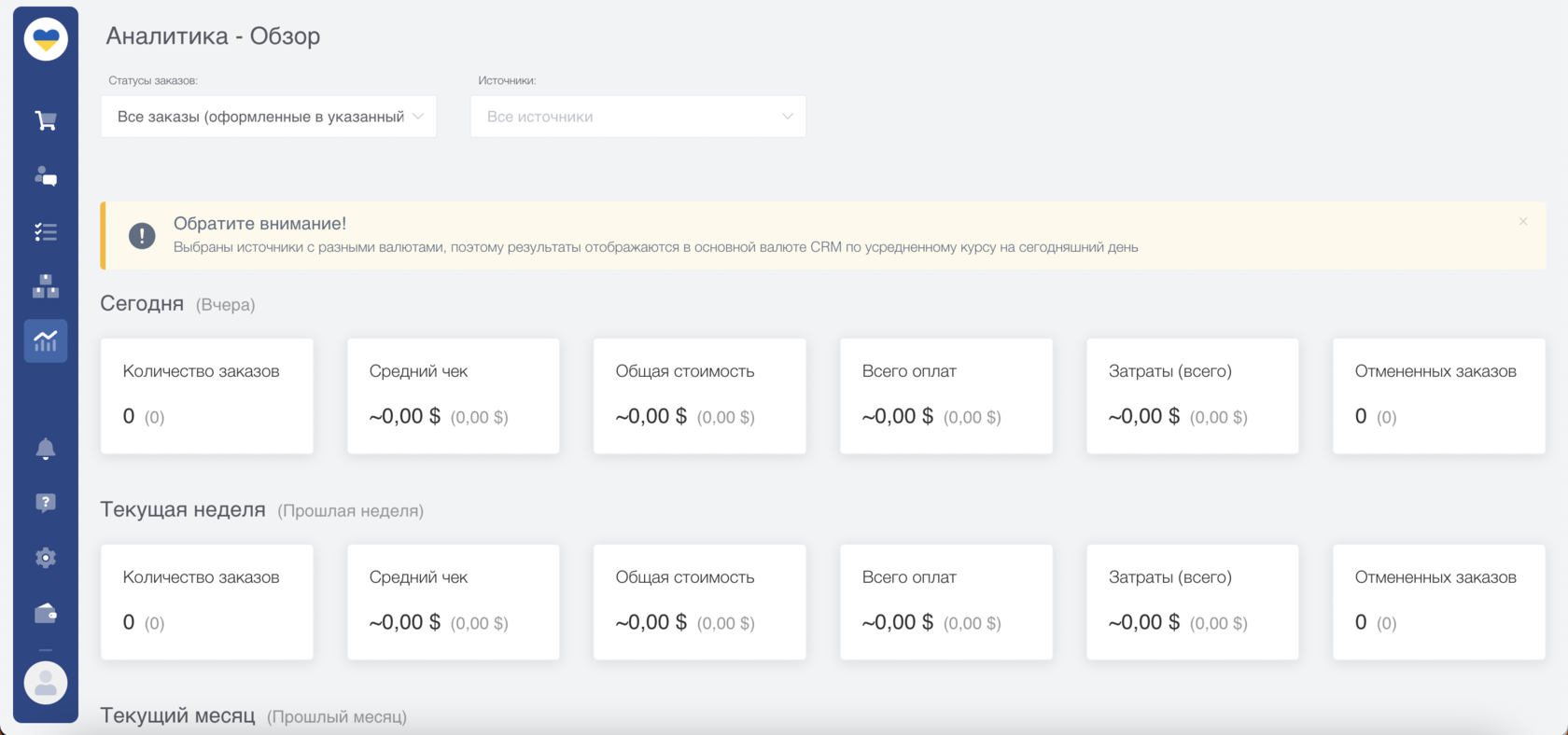Select Количество заказов card under Сегодня

[x=207, y=396]
